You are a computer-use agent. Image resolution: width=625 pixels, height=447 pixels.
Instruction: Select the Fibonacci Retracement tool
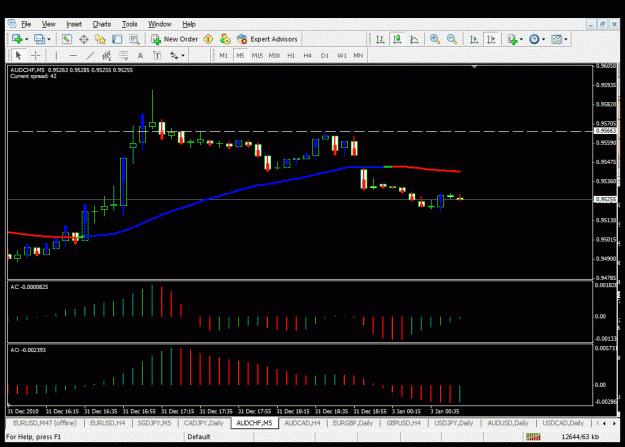(123, 55)
